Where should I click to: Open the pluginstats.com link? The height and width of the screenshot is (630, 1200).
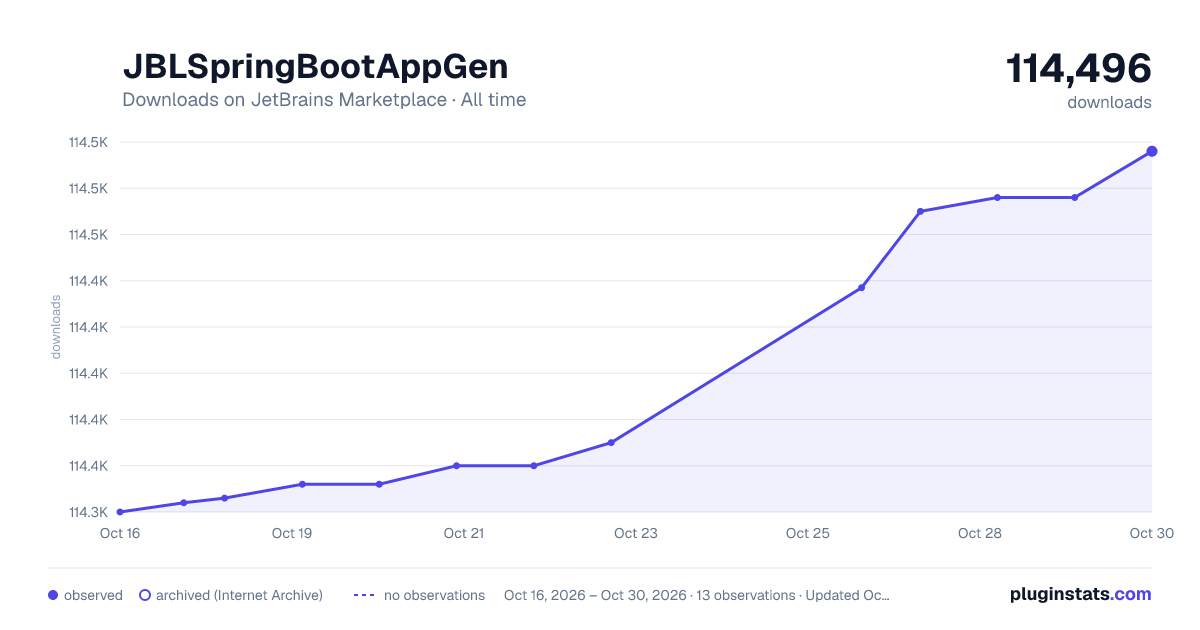1081,594
